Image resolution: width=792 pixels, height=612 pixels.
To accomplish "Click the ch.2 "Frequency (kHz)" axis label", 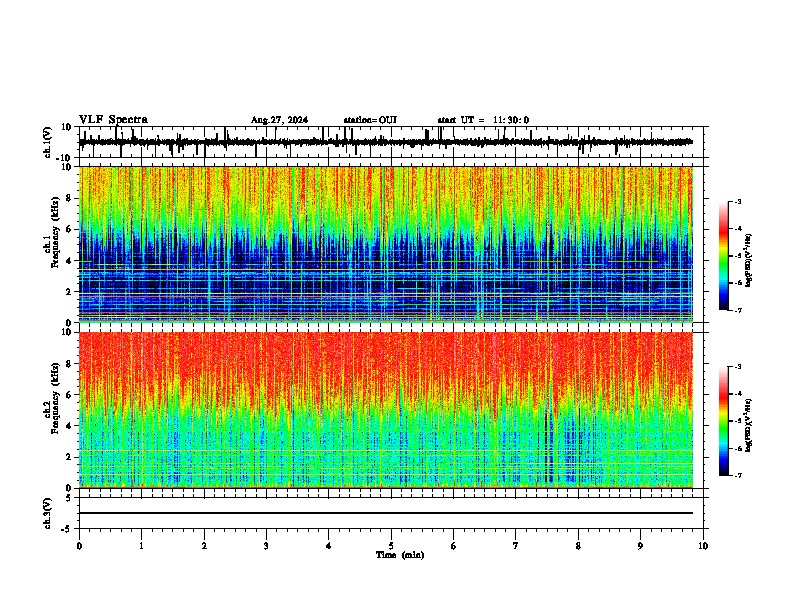I will coord(55,398).
